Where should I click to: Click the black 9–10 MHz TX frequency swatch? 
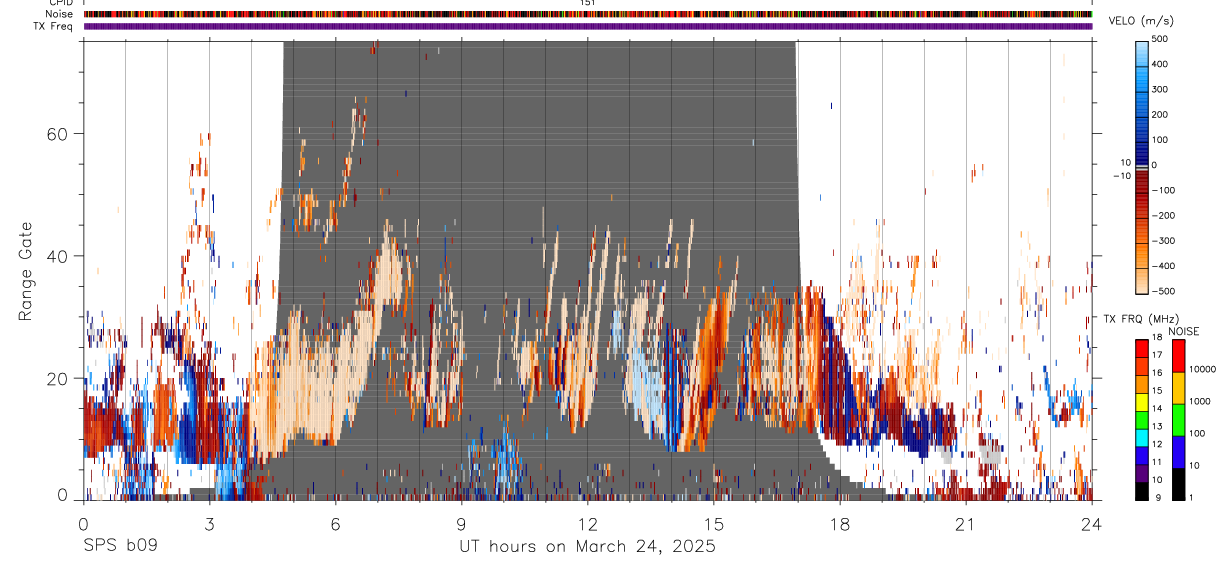click(x=1142, y=491)
